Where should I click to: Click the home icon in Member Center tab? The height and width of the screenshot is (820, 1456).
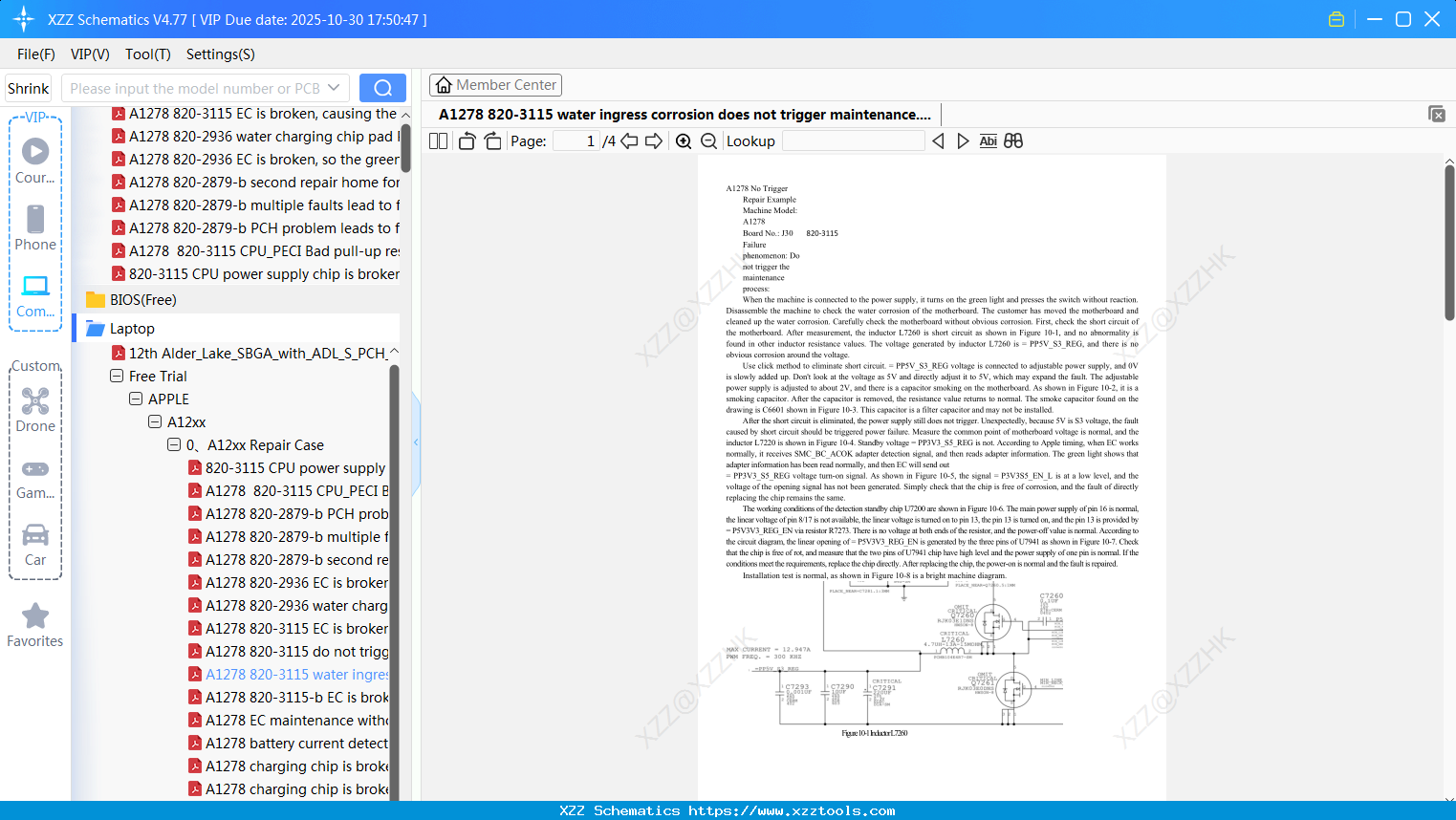pos(444,85)
